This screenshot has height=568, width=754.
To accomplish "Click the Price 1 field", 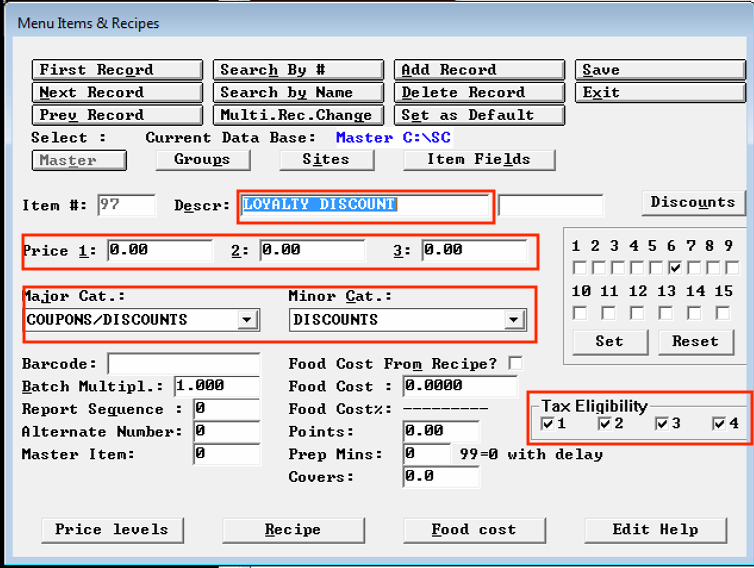I will (160, 251).
